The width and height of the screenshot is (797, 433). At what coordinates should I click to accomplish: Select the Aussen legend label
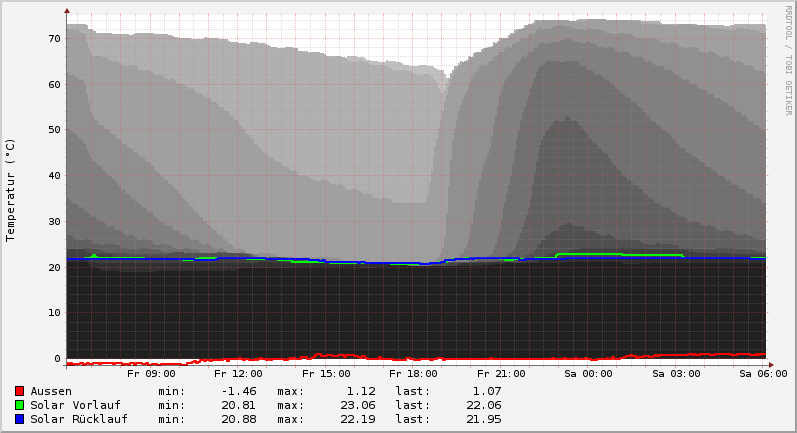51,391
